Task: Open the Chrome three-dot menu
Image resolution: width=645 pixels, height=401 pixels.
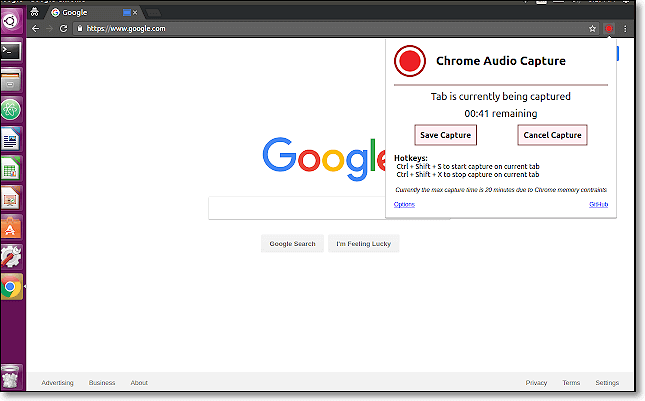Action: [x=624, y=28]
